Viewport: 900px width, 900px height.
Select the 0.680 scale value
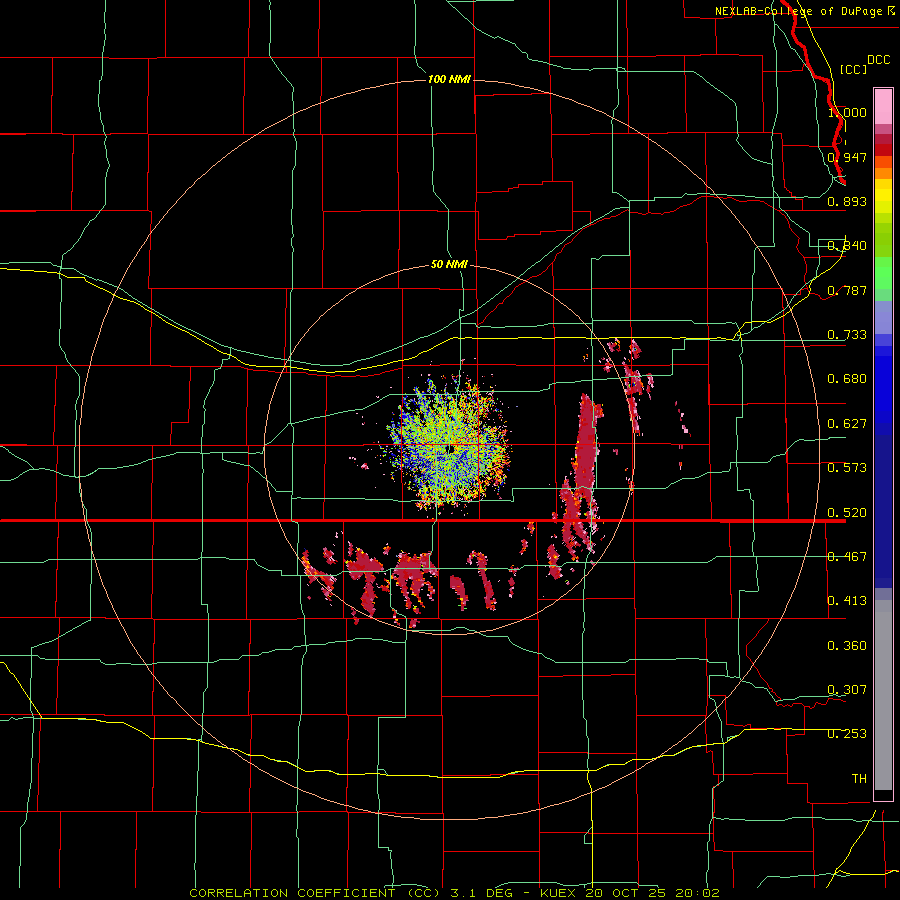[x=847, y=379]
